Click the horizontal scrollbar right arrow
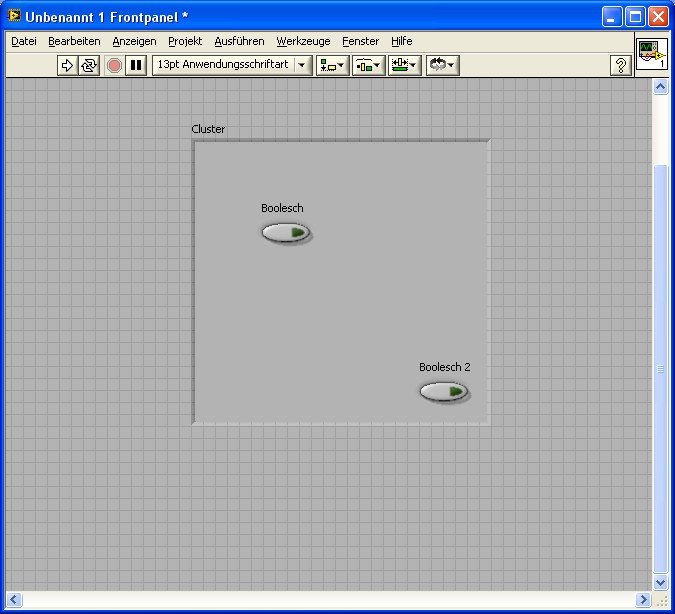The image size is (675, 614). pyautogui.click(x=644, y=599)
